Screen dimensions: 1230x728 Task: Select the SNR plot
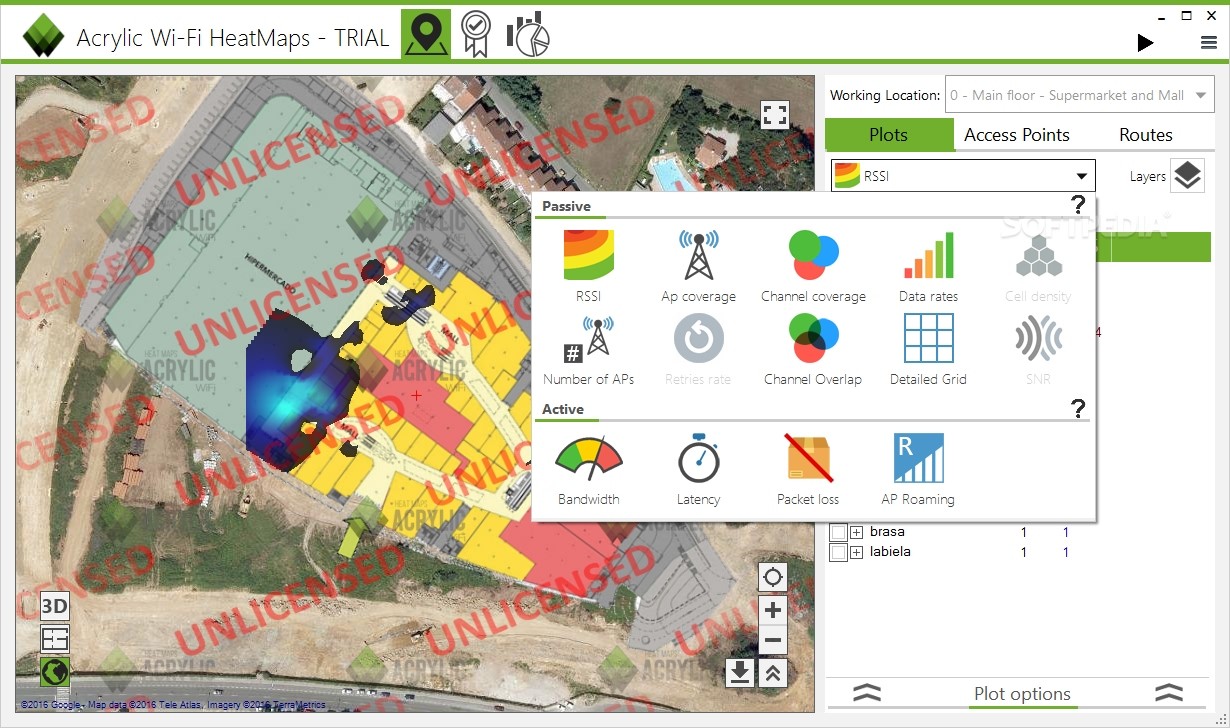(1038, 339)
